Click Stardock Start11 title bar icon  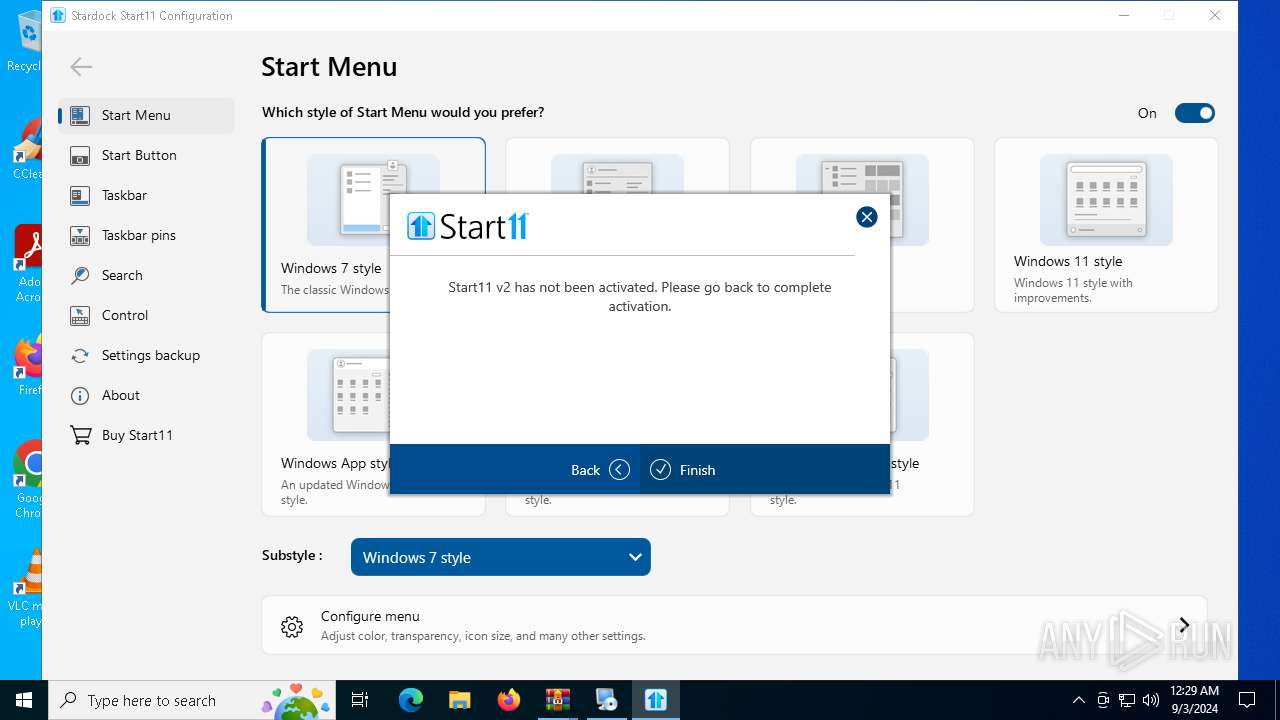58,15
